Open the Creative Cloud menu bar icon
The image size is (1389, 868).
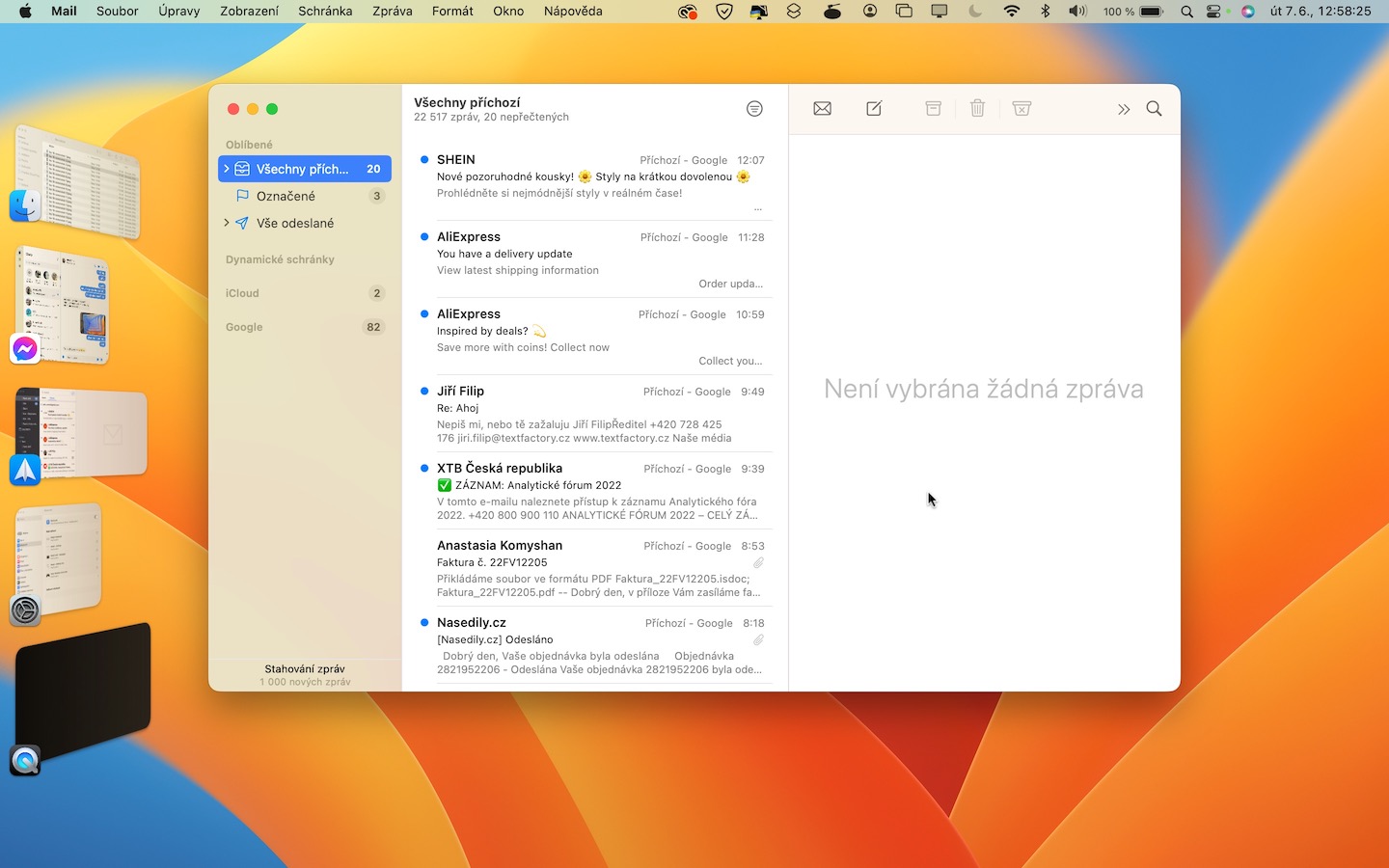pos(687,12)
